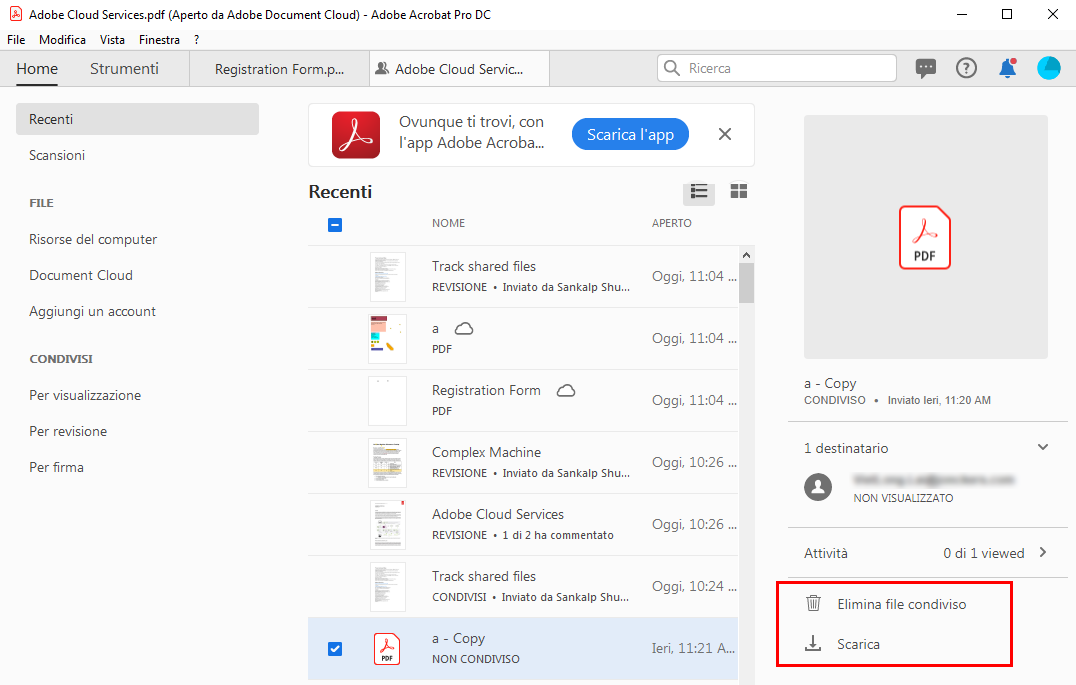
Task: Toggle the select-all checkbox in list header
Action: coord(335,224)
